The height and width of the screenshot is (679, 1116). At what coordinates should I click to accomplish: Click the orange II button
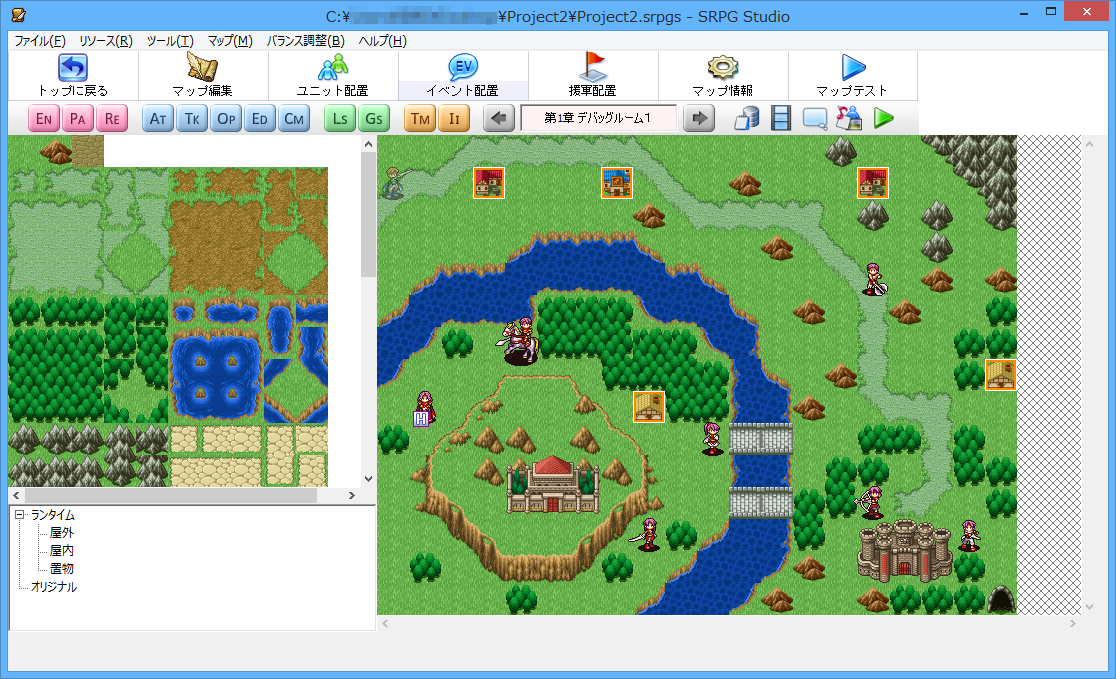[454, 118]
